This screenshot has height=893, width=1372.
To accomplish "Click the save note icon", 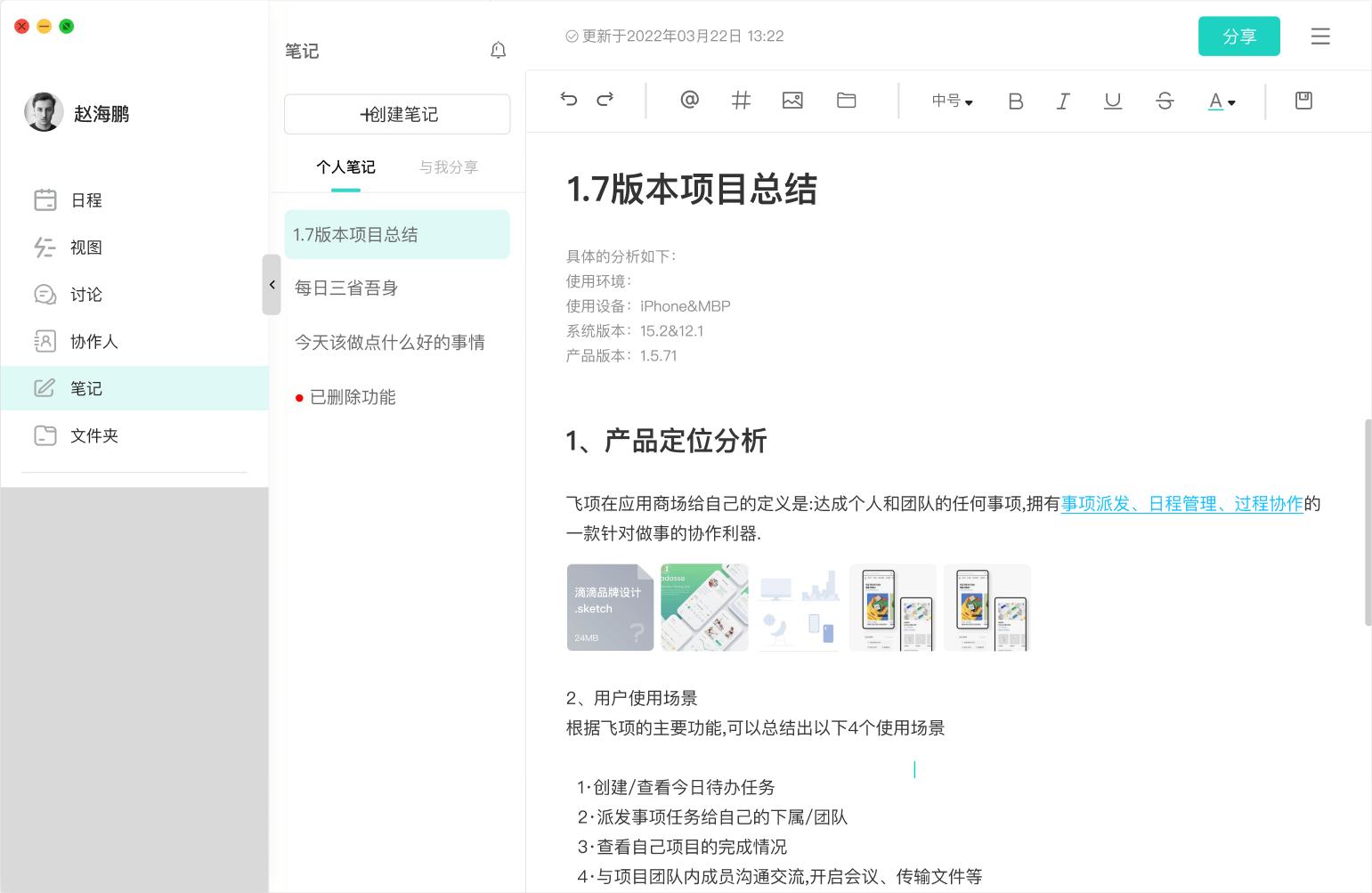I will click(x=1303, y=101).
